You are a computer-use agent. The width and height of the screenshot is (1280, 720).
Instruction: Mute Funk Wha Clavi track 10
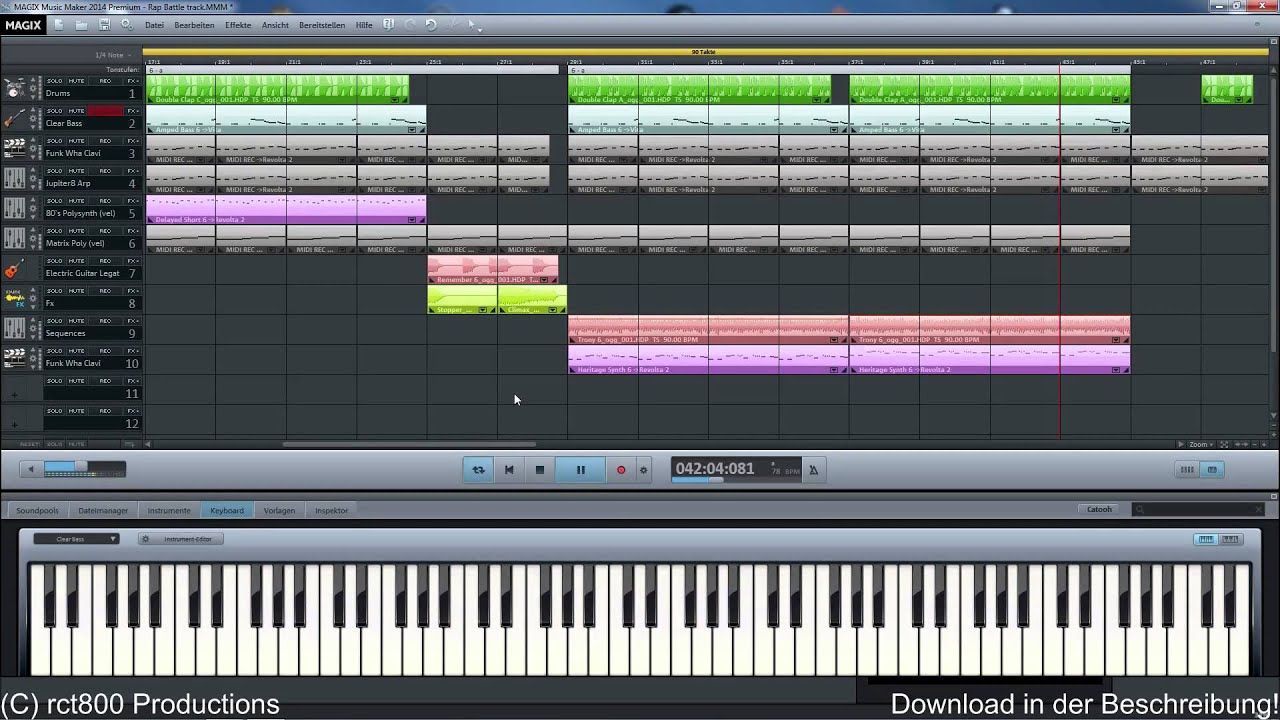[77, 351]
